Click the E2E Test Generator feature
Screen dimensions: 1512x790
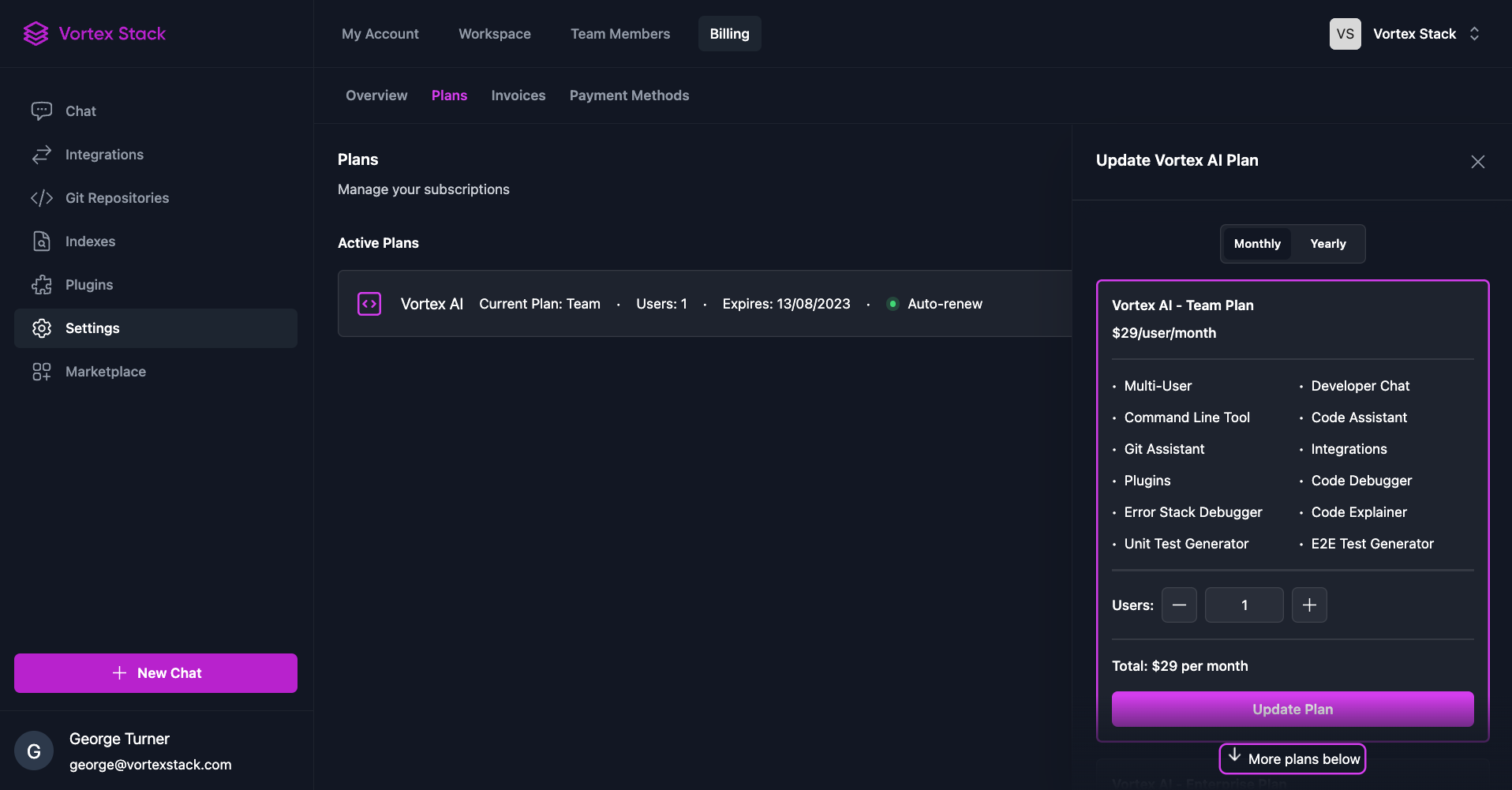click(1372, 544)
